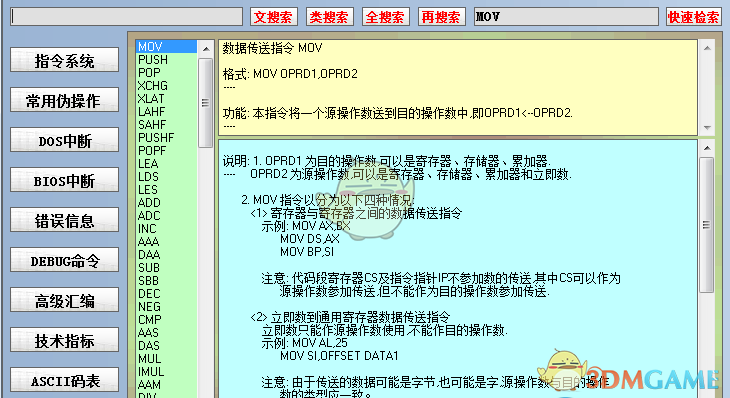Select CMP in the instruction list
Viewport: 730px width, 398px height.
coord(166,320)
